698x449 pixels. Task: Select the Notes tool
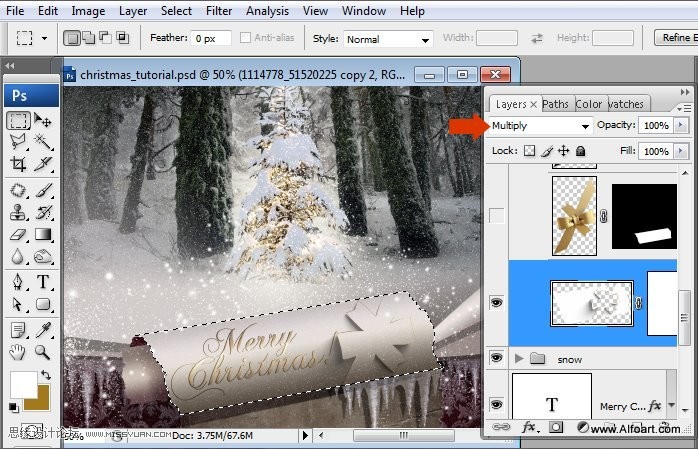click(18, 330)
